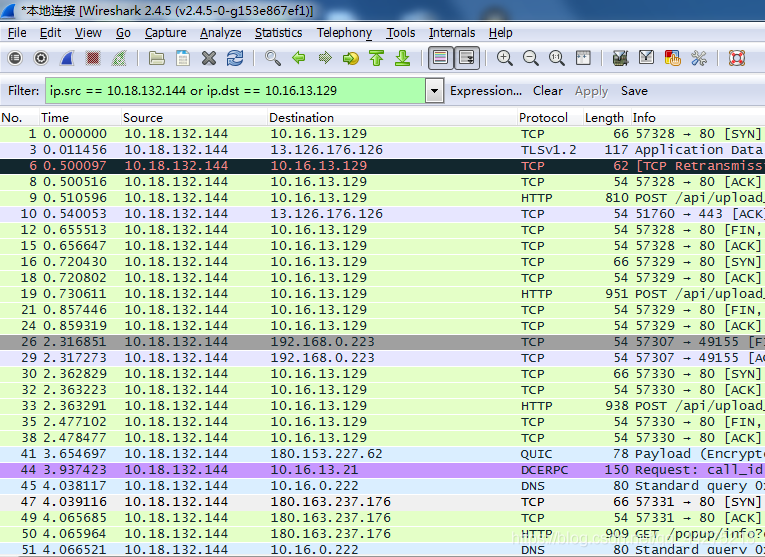Viewport: 765px width, 557px height.
Task: Sort by the Info column header
Action: (698, 118)
